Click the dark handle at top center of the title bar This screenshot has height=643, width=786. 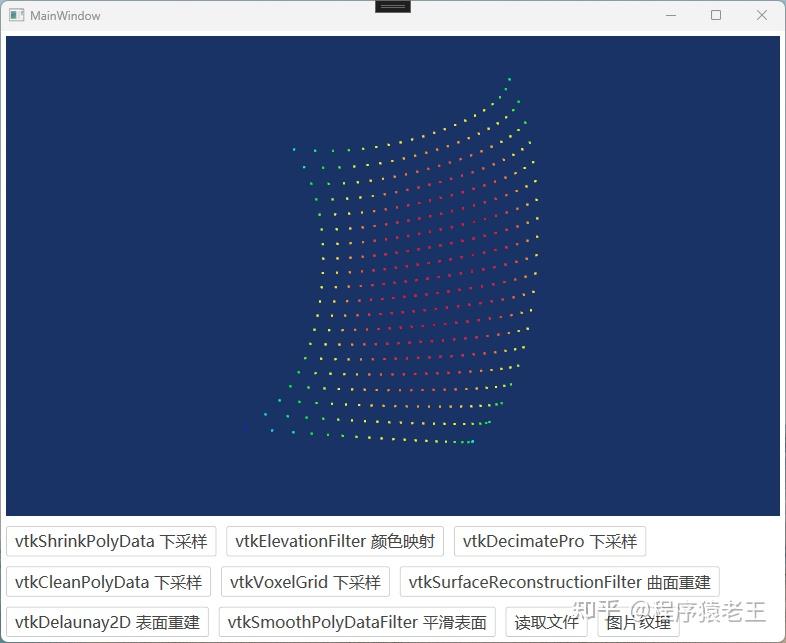pos(393,7)
